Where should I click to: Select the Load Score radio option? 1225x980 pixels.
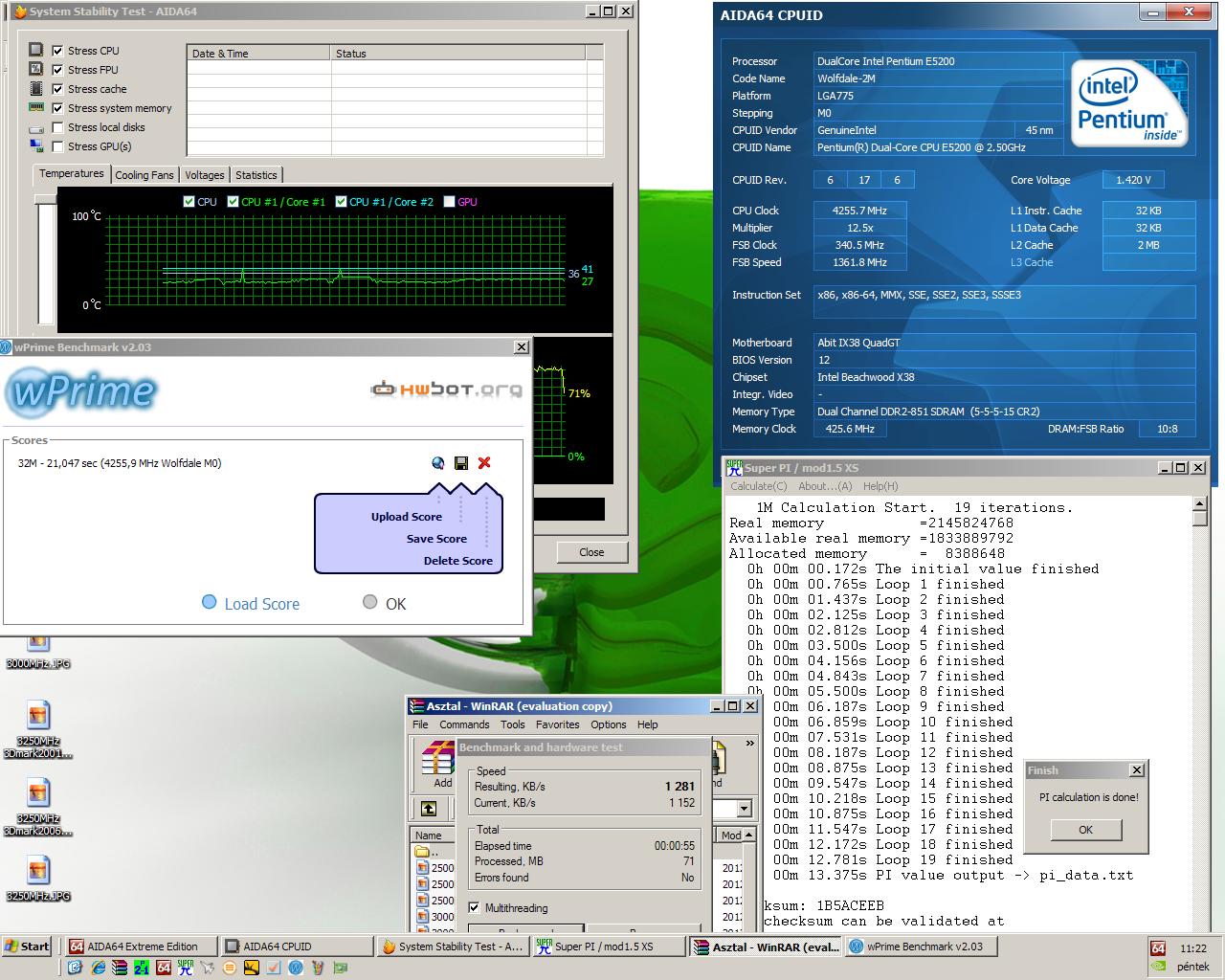(x=210, y=602)
